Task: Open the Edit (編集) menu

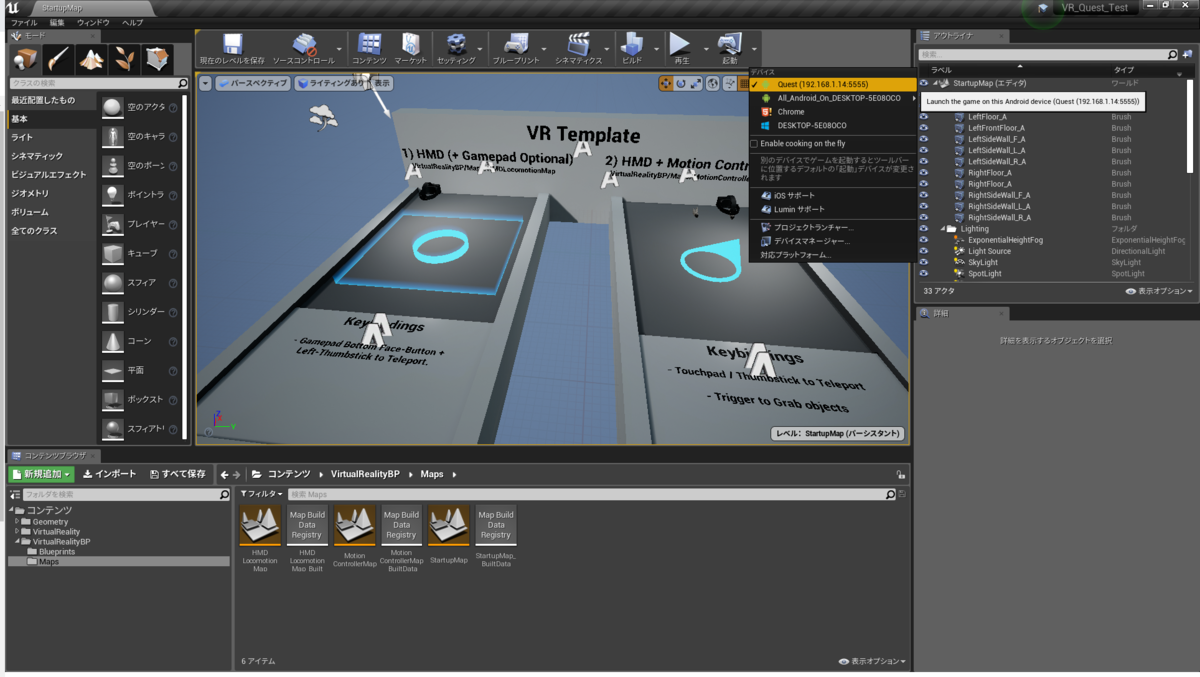Action: click(57, 22)
